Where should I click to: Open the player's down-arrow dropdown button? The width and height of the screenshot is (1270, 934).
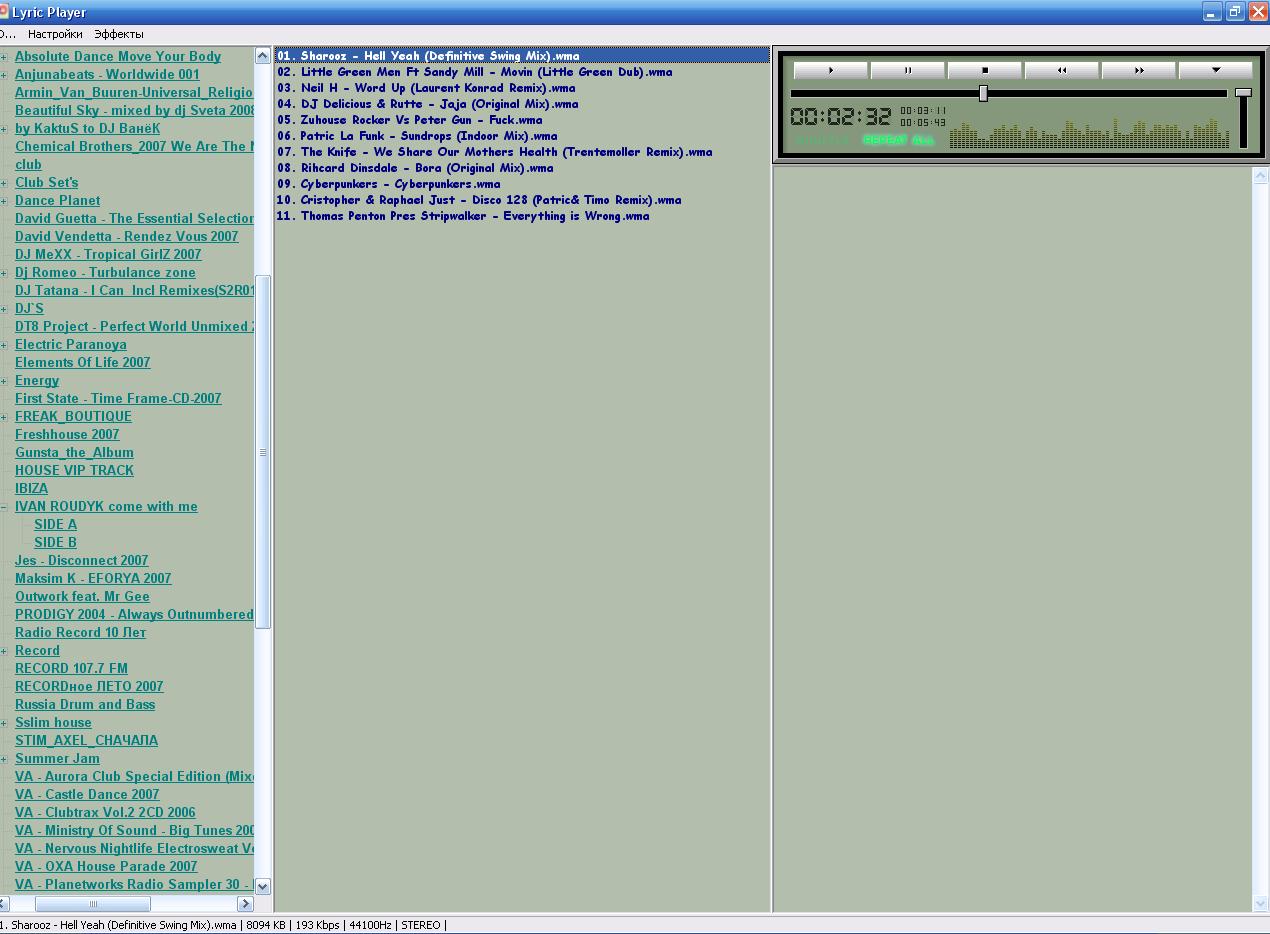point(1215,70)
